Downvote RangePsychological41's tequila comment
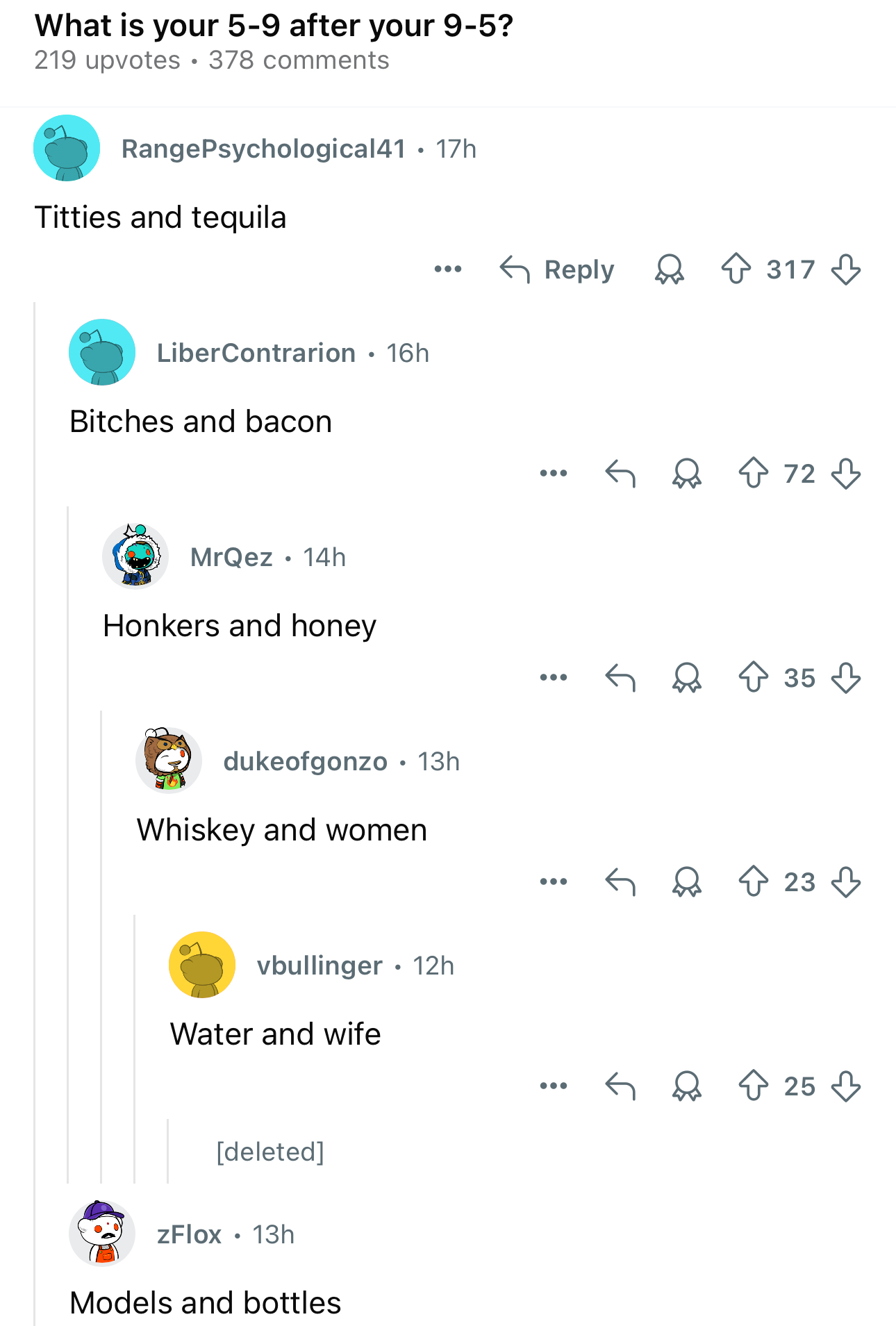Viewport: 896px width, 1326px height. (846, 270)
